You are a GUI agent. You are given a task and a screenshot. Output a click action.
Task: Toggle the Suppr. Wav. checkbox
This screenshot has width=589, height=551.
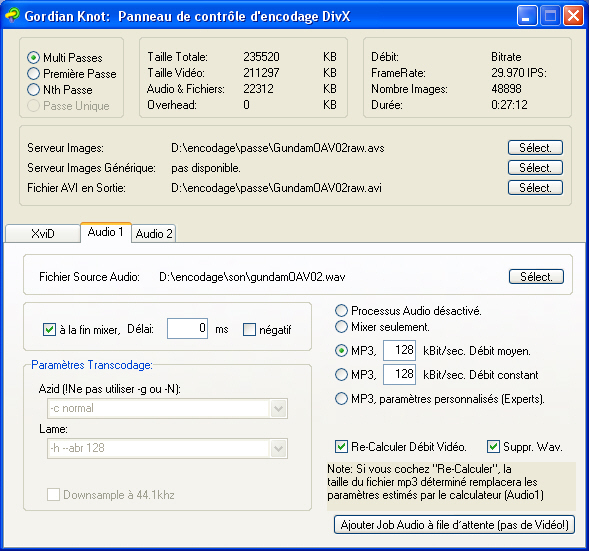493,447
